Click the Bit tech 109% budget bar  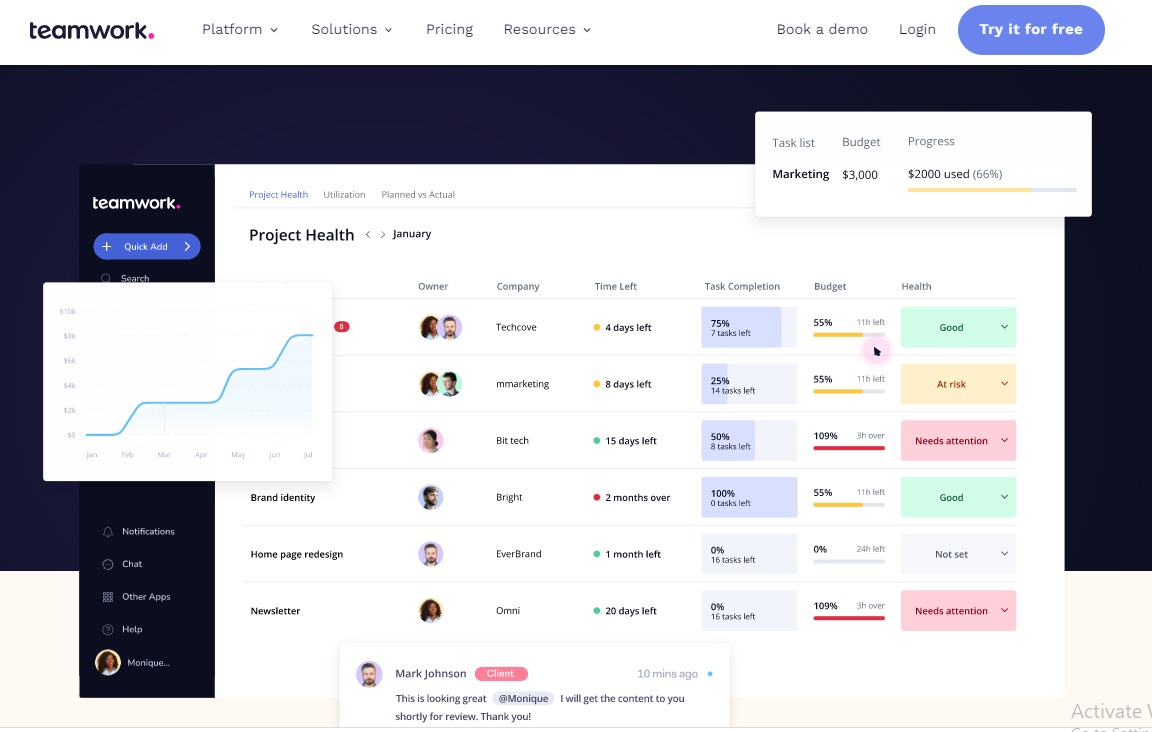[849, 448]
